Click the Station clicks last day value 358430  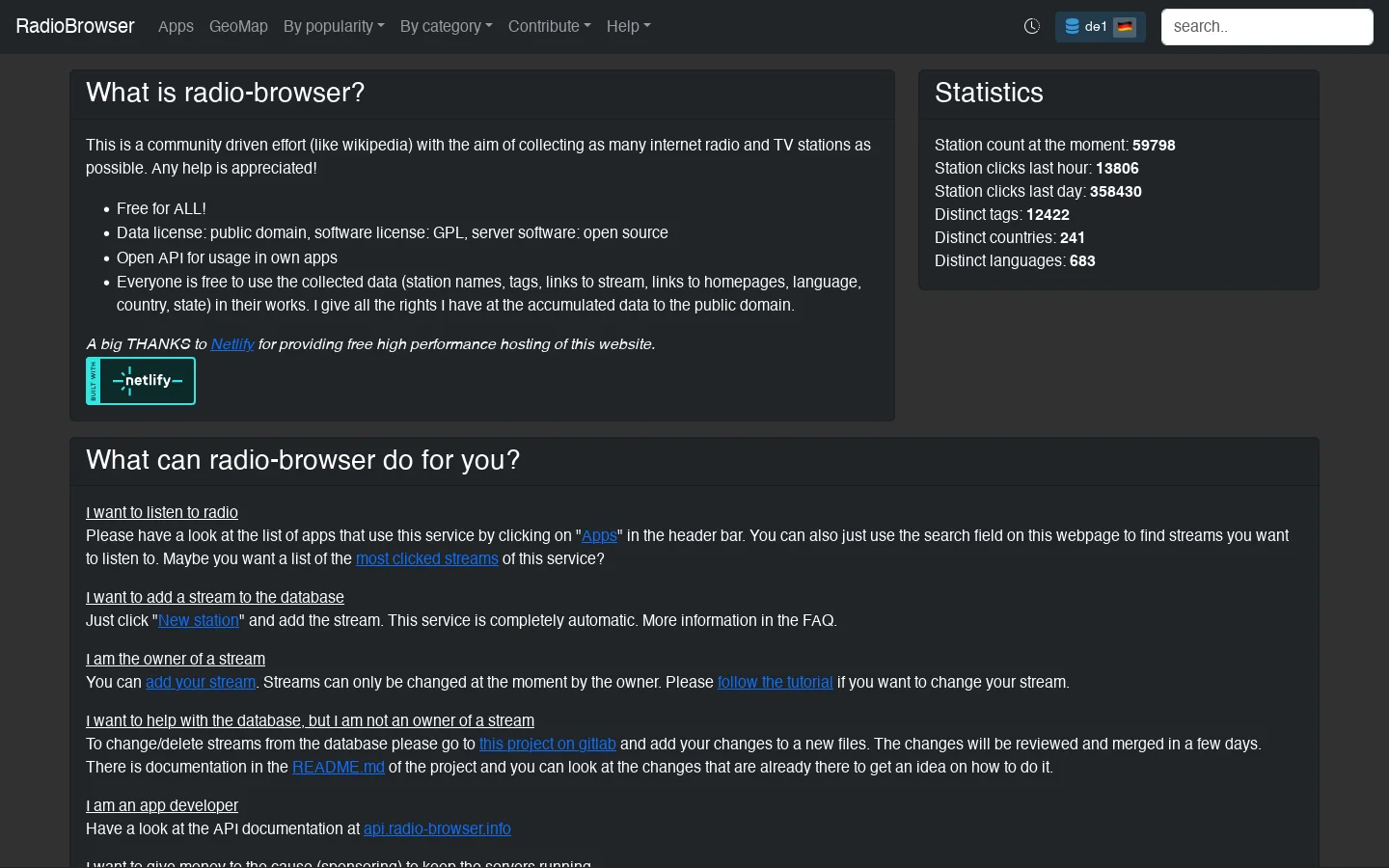pos(1116,192)
